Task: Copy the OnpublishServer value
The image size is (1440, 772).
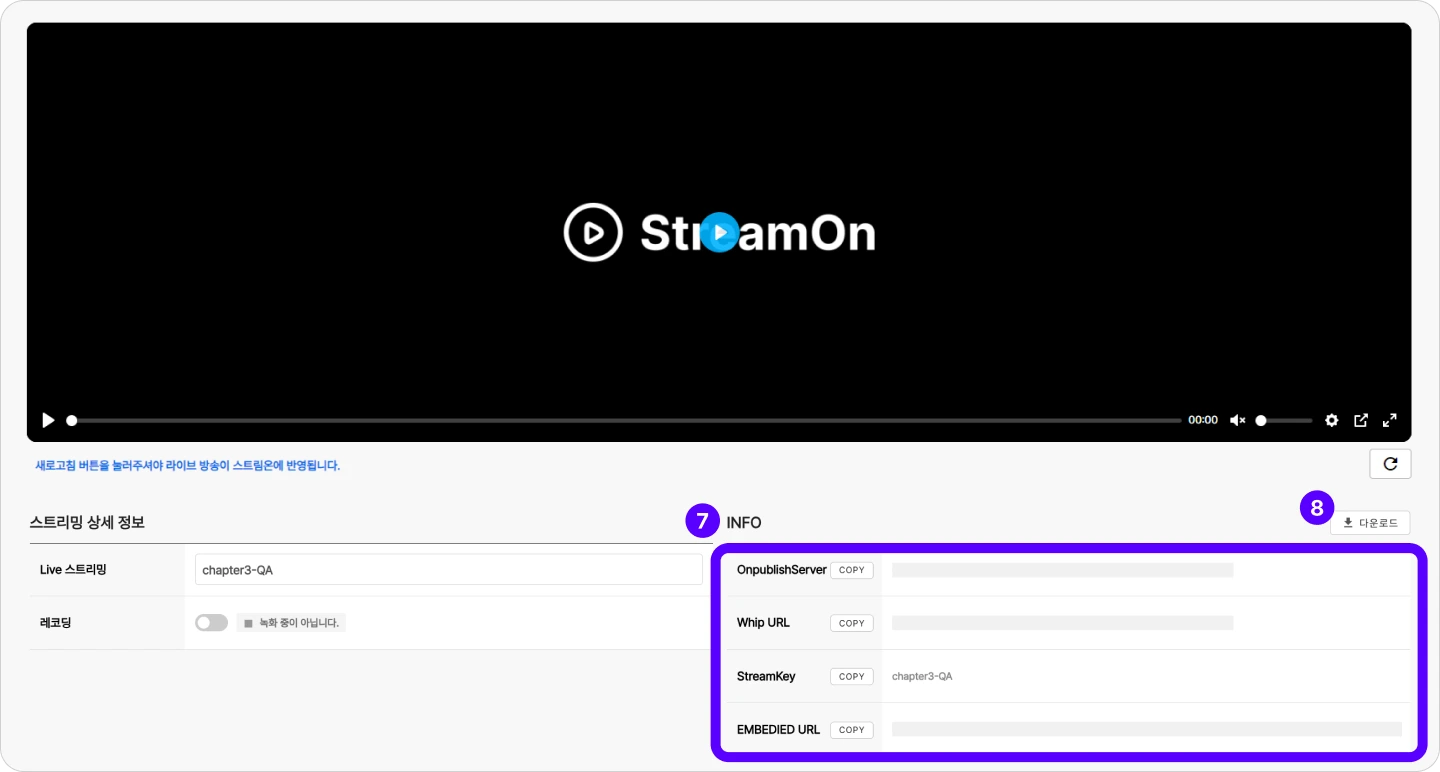Action: tap(852, 570)
